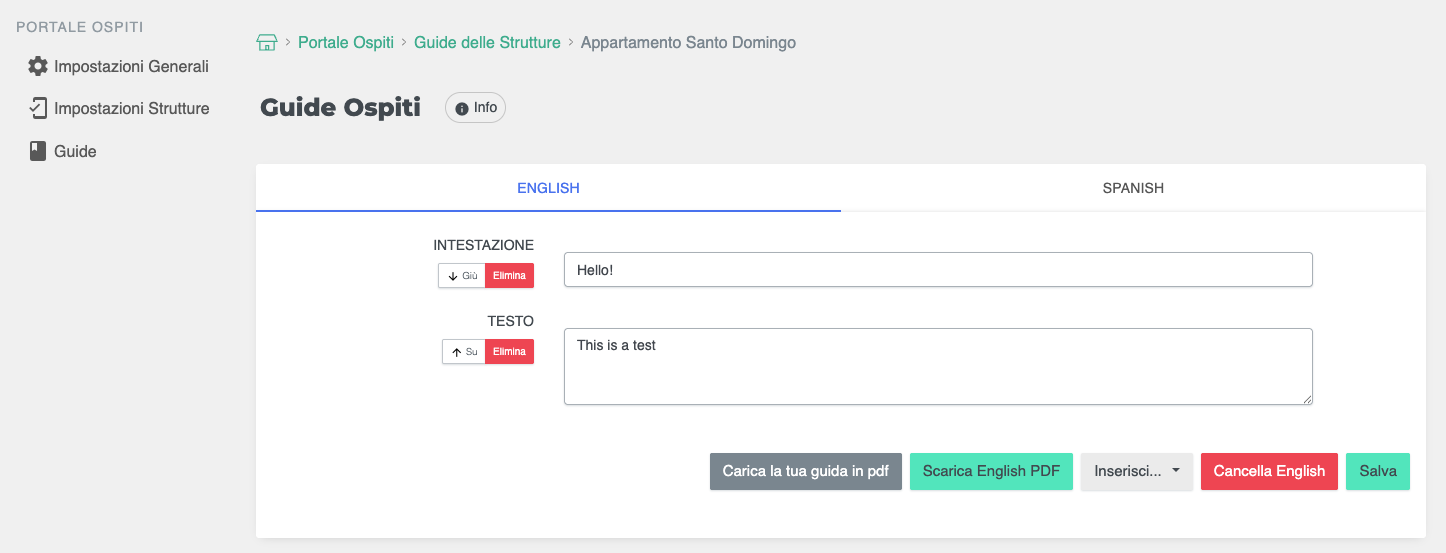Image resolution: width=1446 pixels, height=553 pixels.
Task: Focus the Intestazione field containing Hello!
Action: (938, 270)
